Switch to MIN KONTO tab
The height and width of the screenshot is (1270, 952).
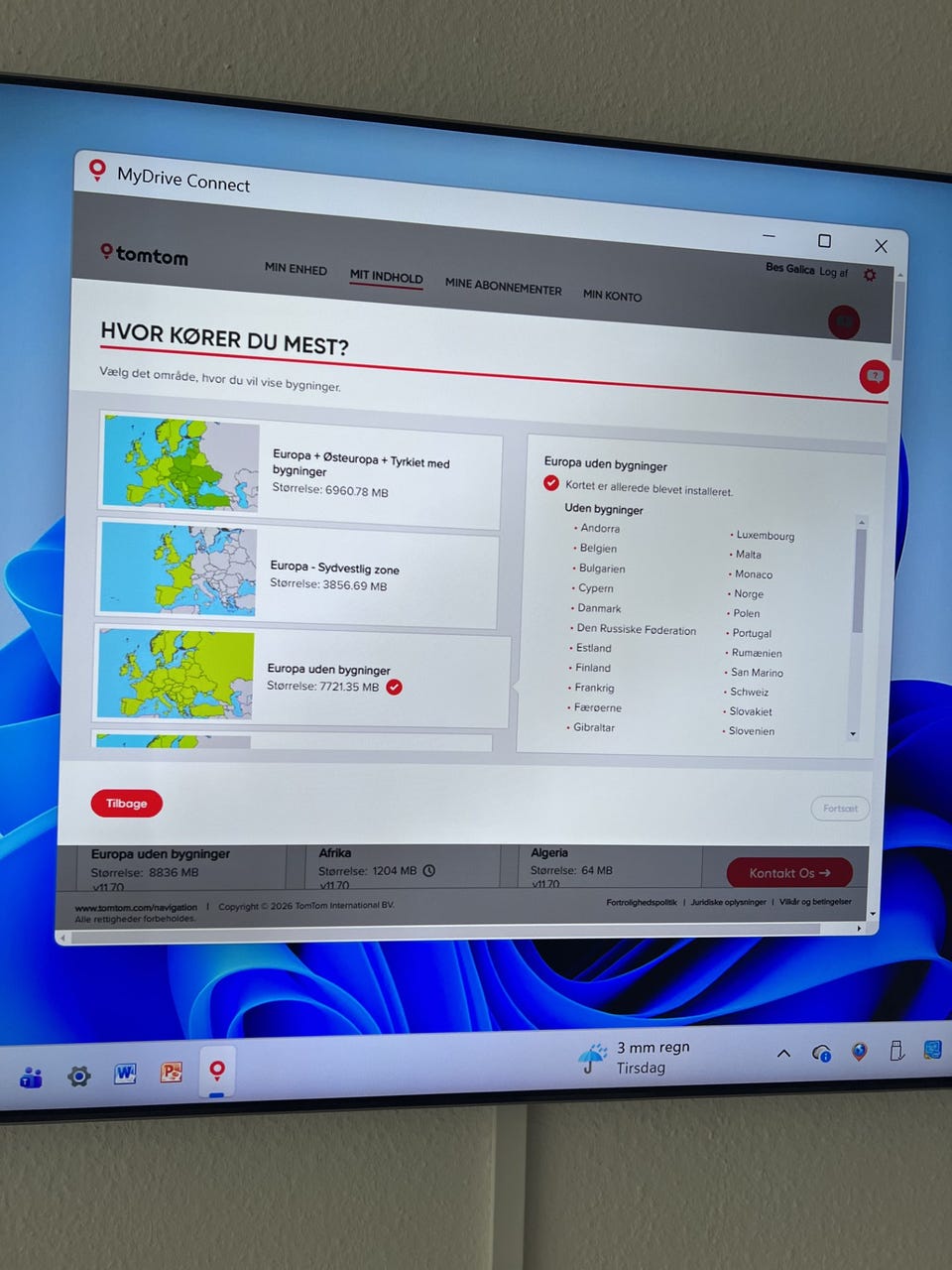612,295
